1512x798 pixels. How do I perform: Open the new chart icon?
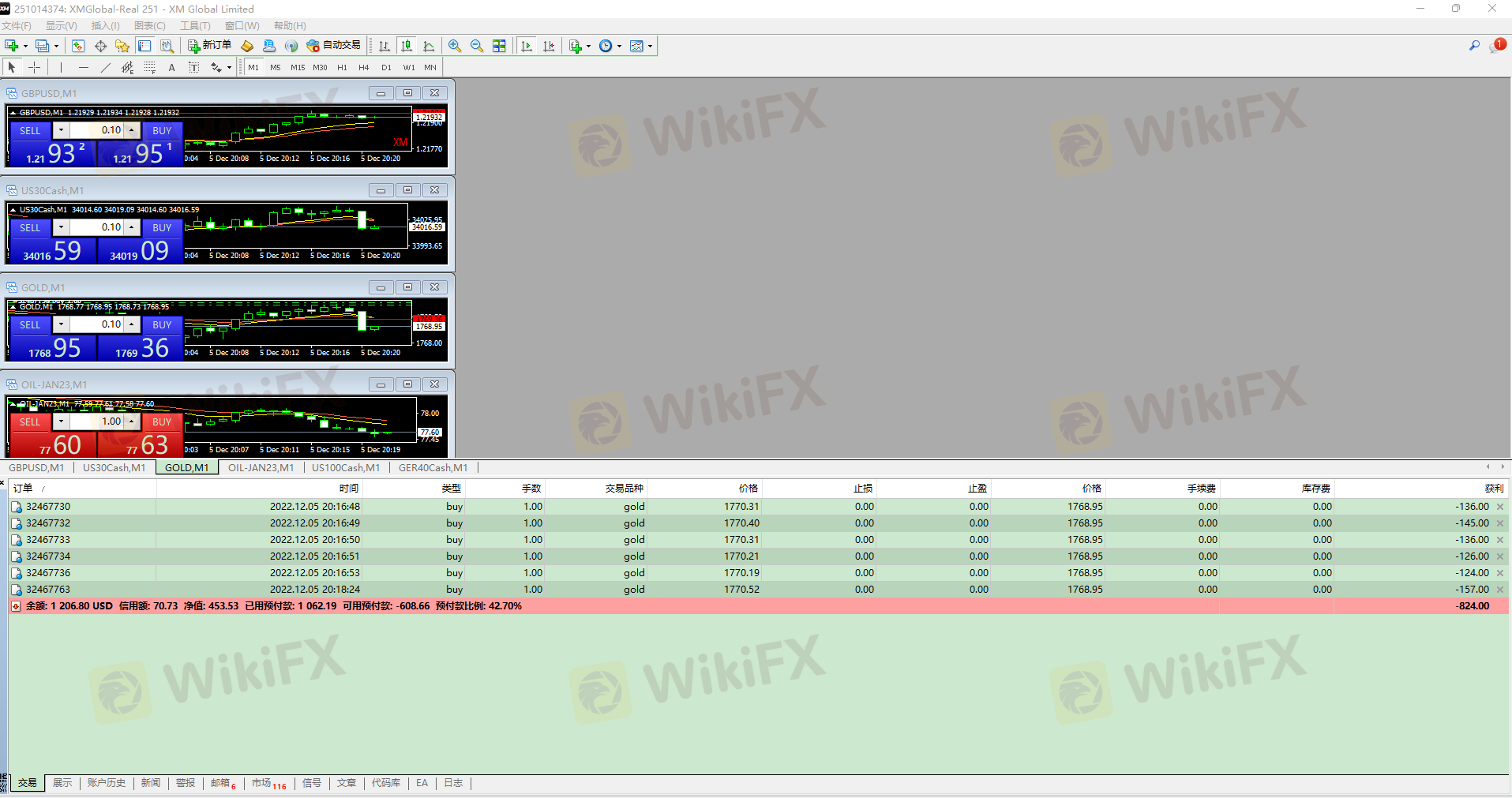tap(11, 46)
